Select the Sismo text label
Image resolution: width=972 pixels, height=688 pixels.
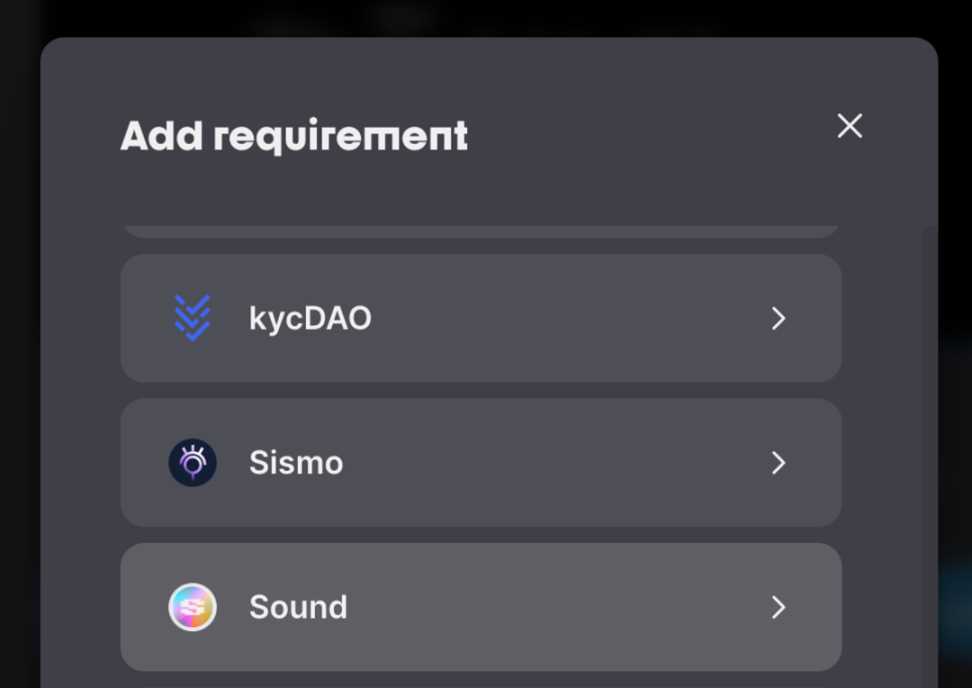coord(296,463)
